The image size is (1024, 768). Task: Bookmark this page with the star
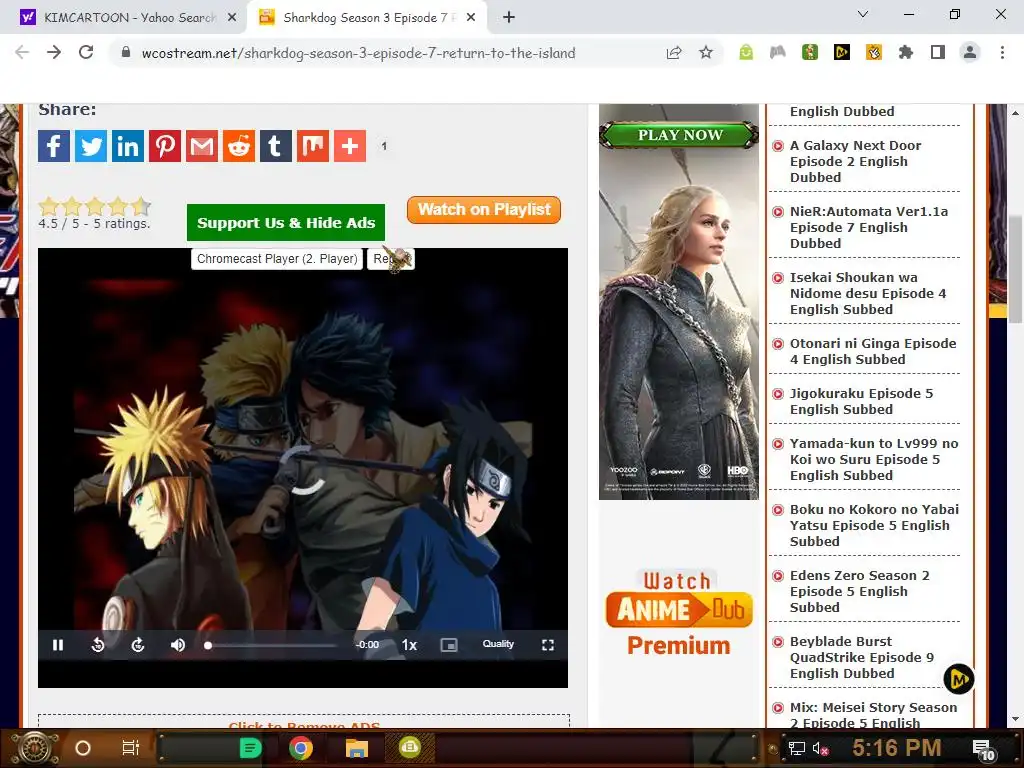click(706, 53)
